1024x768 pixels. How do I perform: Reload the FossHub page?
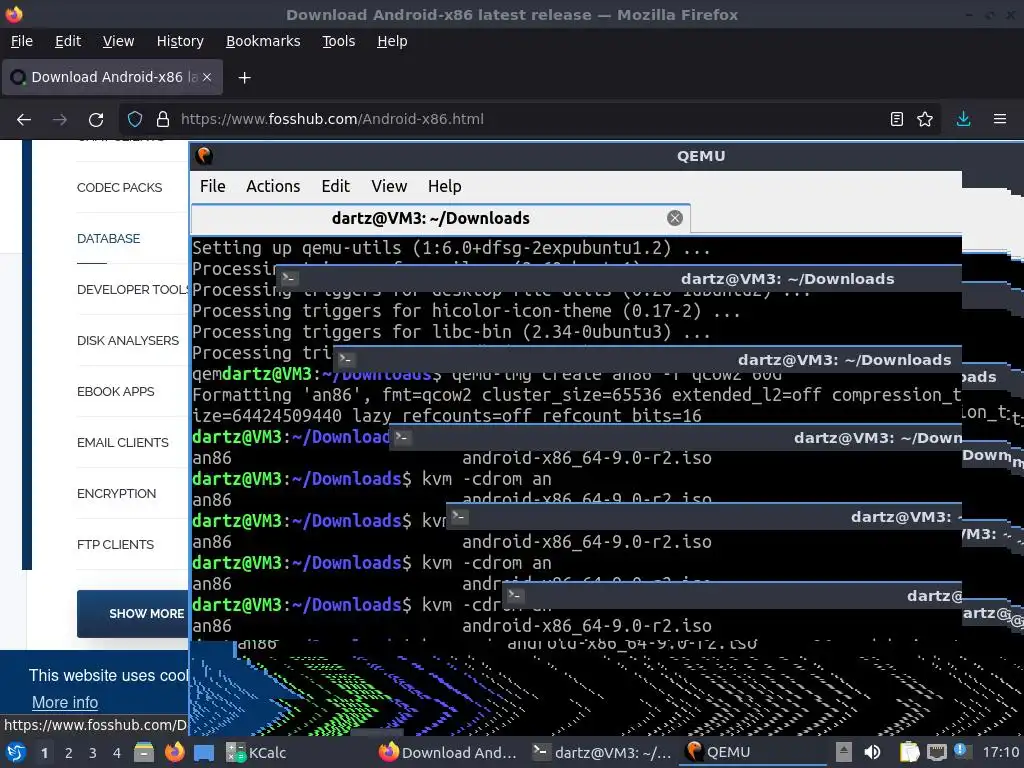tap(96, 120)
